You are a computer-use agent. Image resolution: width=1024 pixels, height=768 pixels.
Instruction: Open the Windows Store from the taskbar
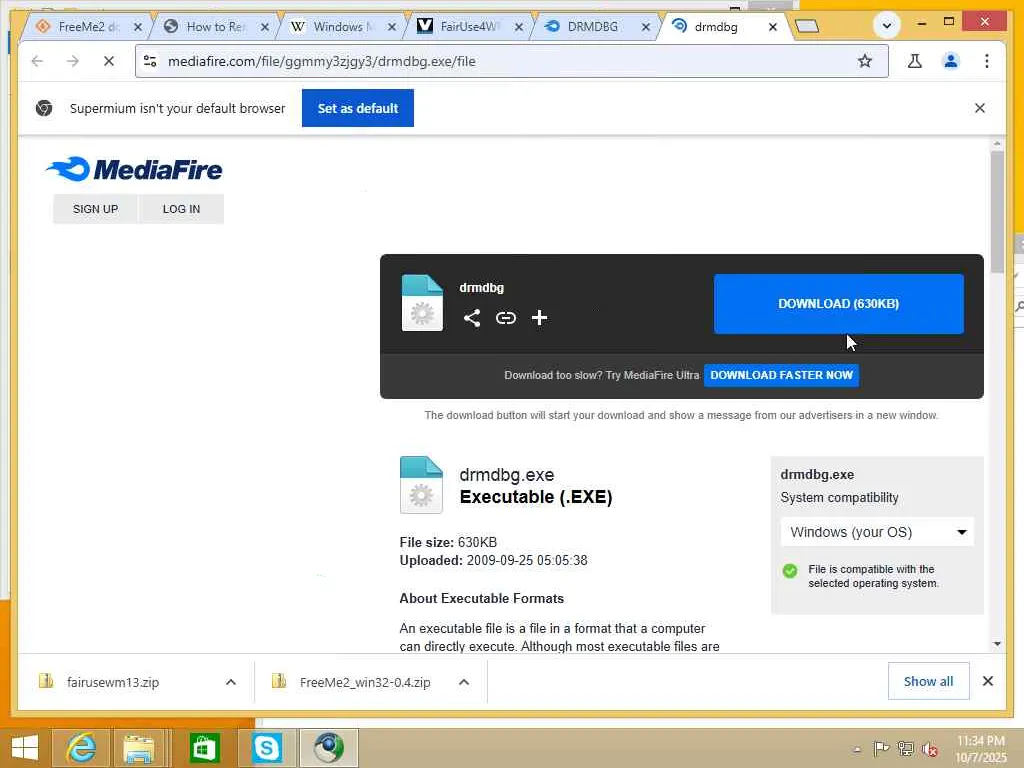pyautogui.click(x=204, y=748)
